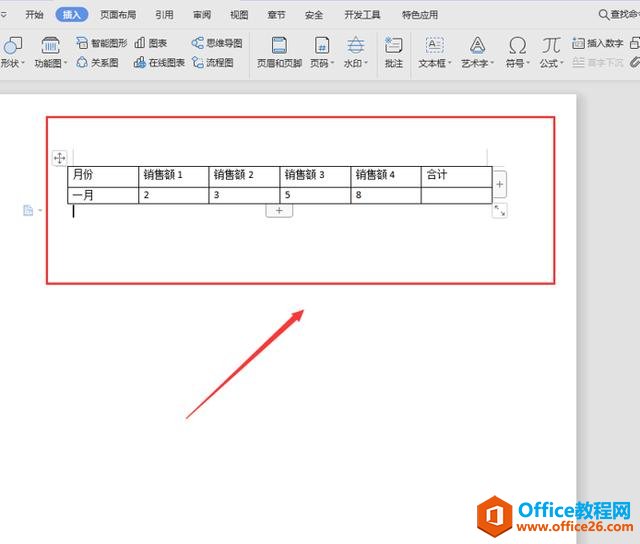Expand the 水印 dropdown arrow
Screen dimensions: 640x544
(366, 63)
